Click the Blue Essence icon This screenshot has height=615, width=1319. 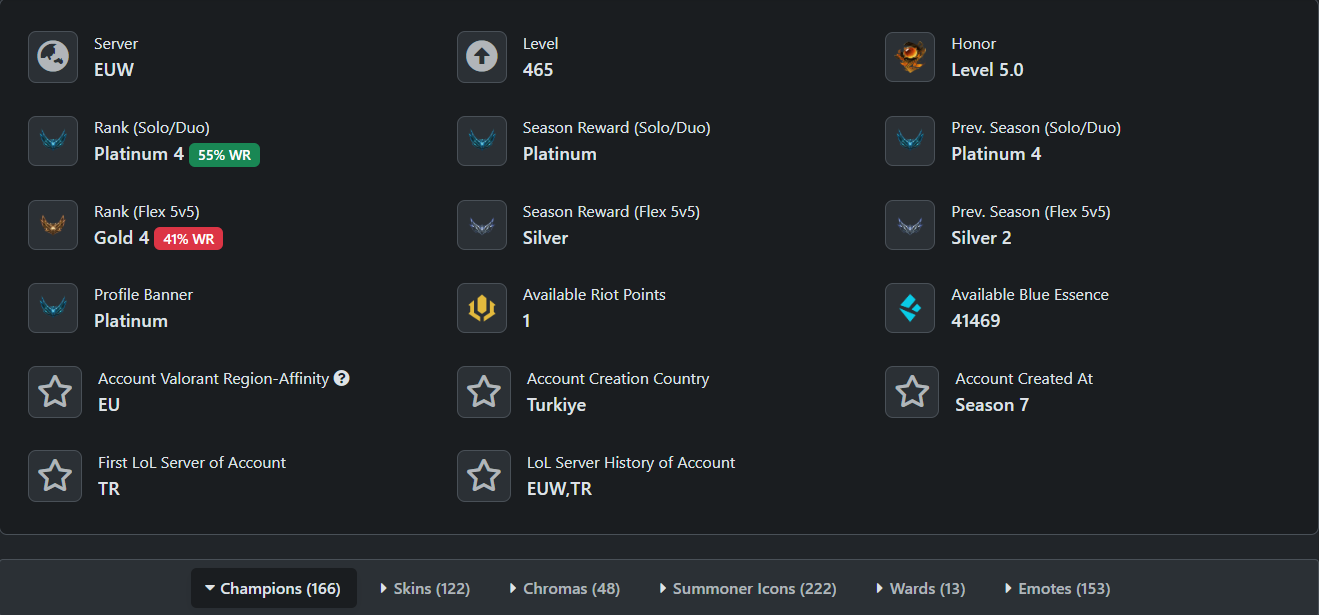[x=910, y=308]
